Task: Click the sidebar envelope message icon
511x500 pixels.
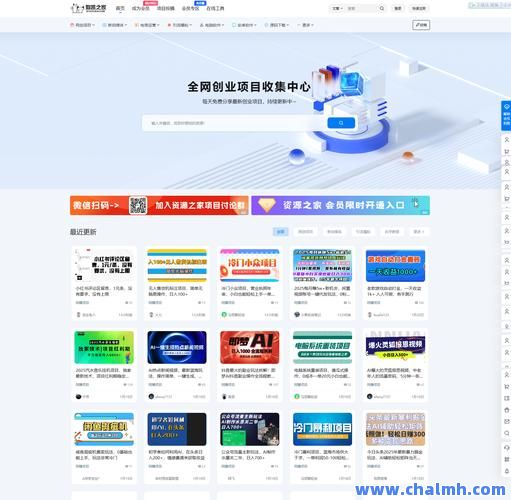Action: (507, 422)
